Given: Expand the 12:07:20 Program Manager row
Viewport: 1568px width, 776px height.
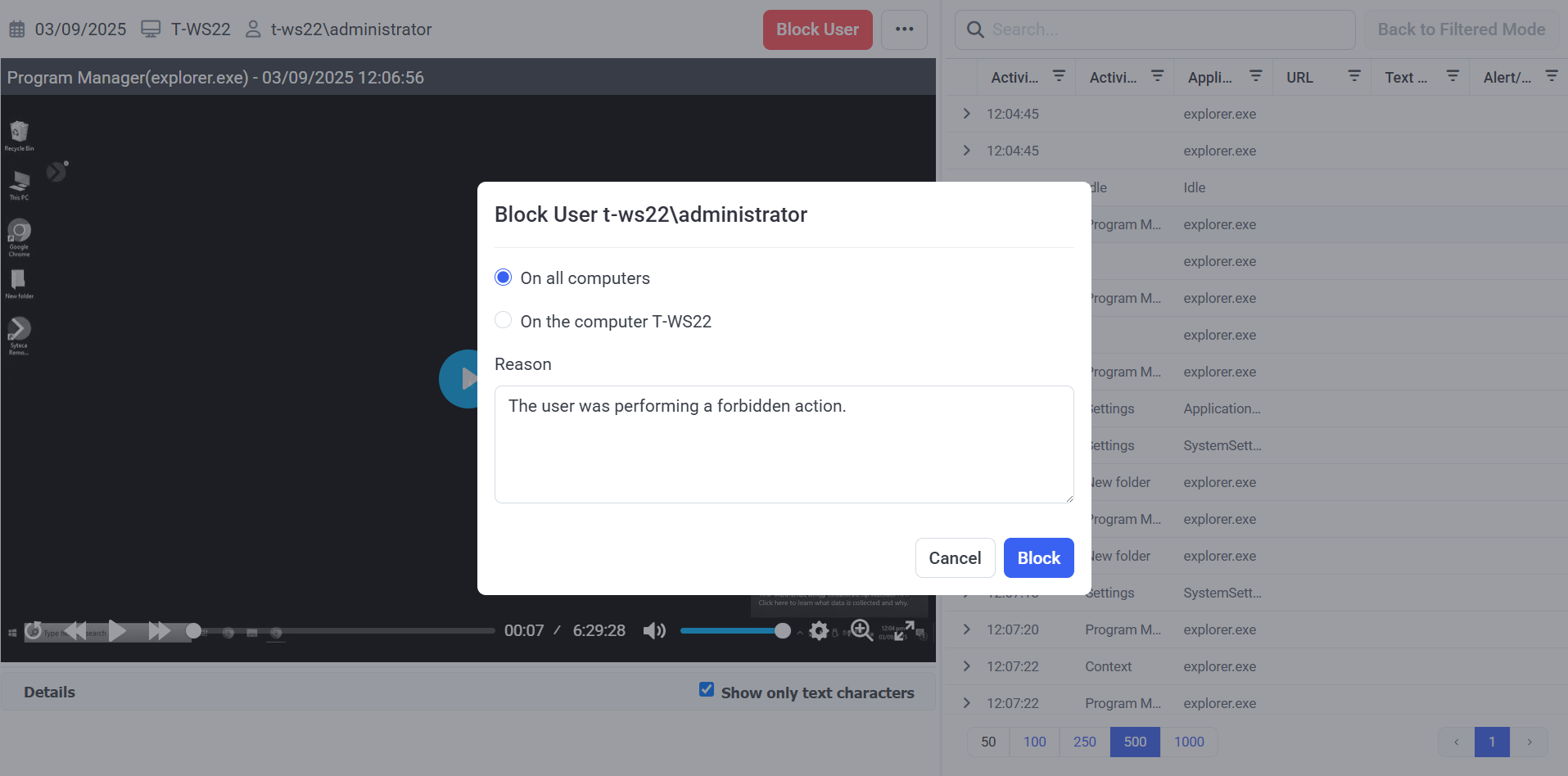Looking at the screenshot, I should click(x=967, y=629).
